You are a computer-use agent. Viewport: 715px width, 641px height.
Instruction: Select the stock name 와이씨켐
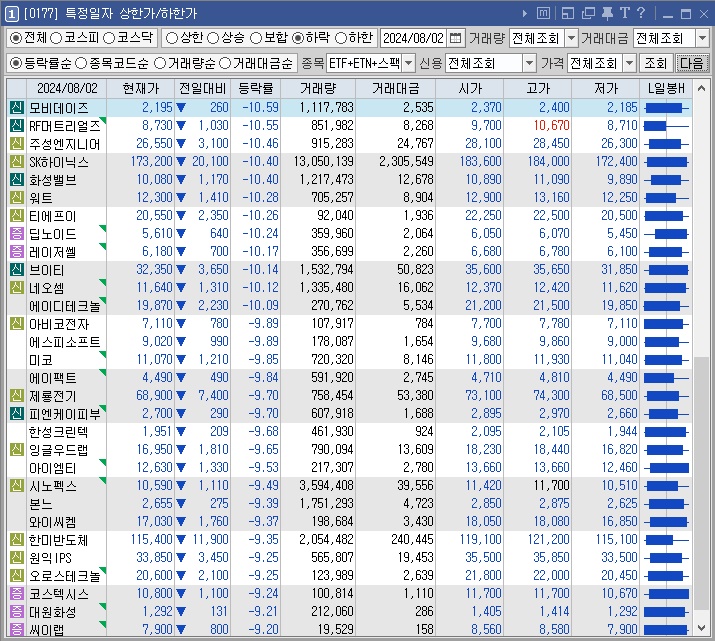[52, 522]
